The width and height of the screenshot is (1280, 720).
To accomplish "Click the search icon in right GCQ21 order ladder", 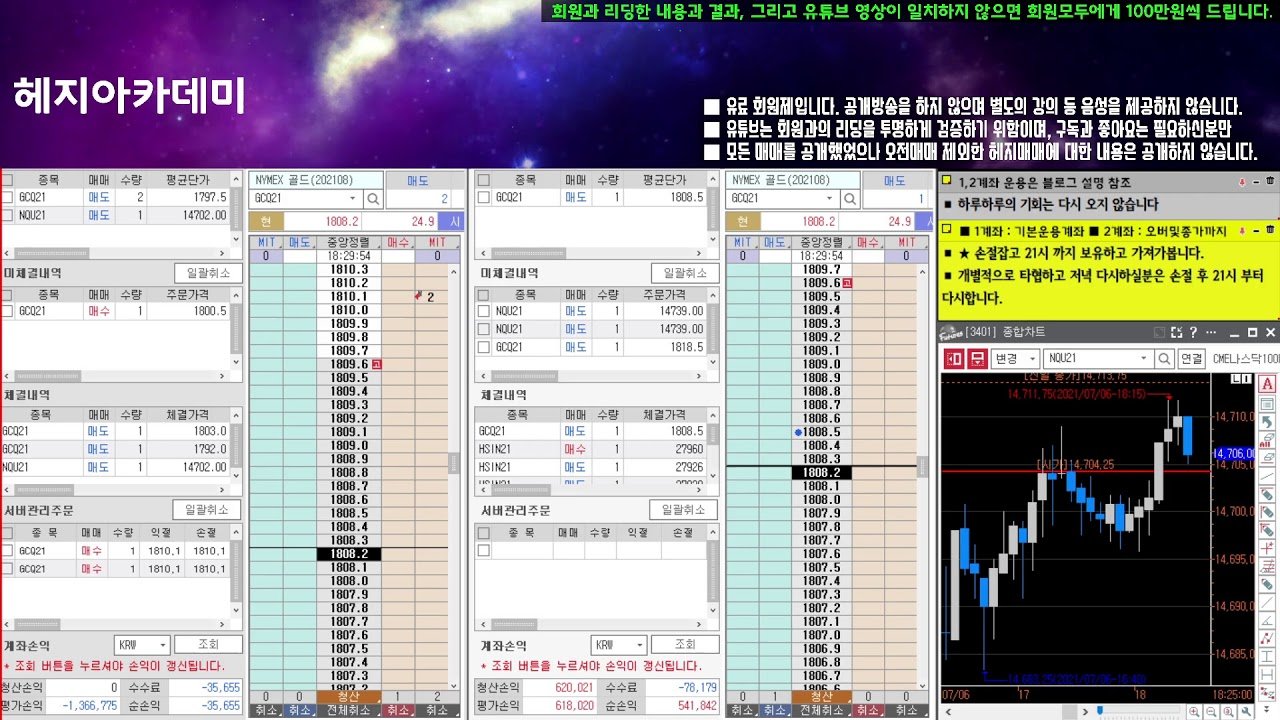I will point(851,199).
